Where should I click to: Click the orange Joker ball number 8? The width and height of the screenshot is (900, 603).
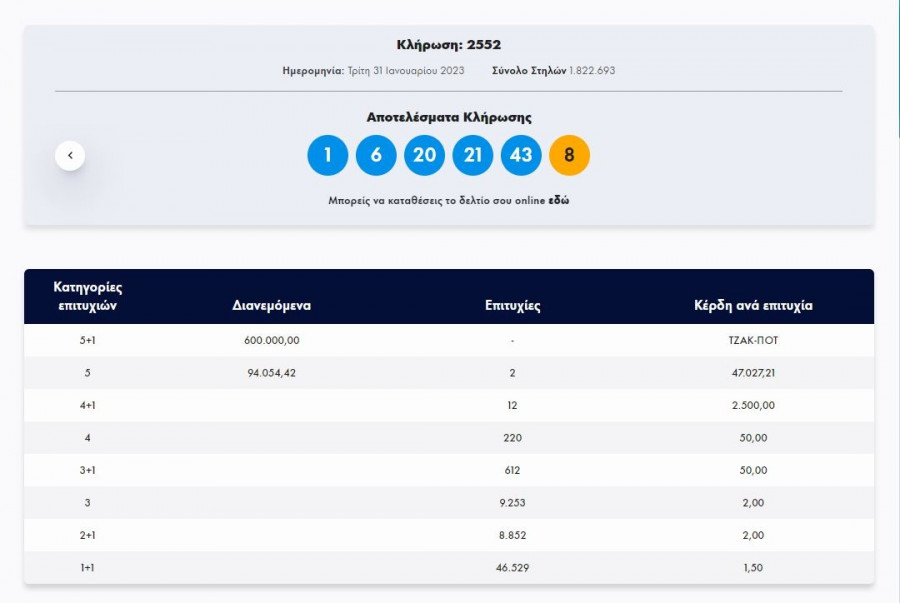[570, 155]
